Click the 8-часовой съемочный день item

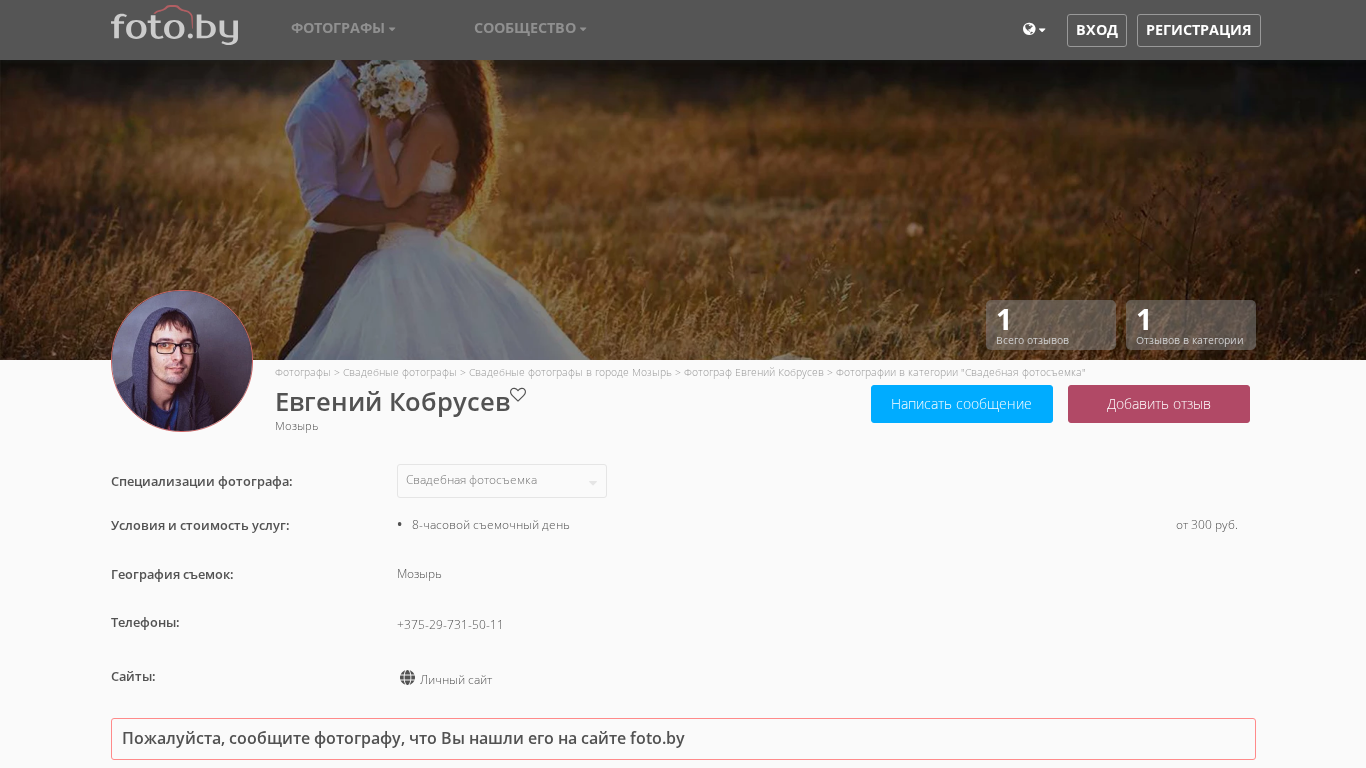point(491,525)
